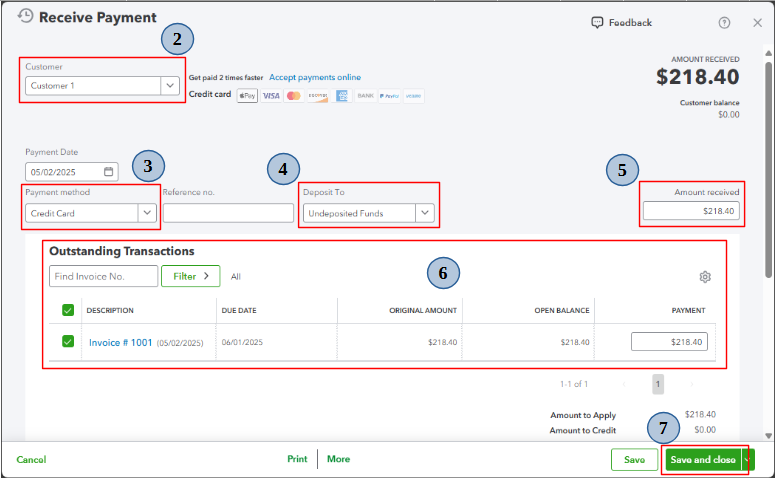Open the Payment Date calendar picker
Screen dimensions: 775x478
pos(108,172)
